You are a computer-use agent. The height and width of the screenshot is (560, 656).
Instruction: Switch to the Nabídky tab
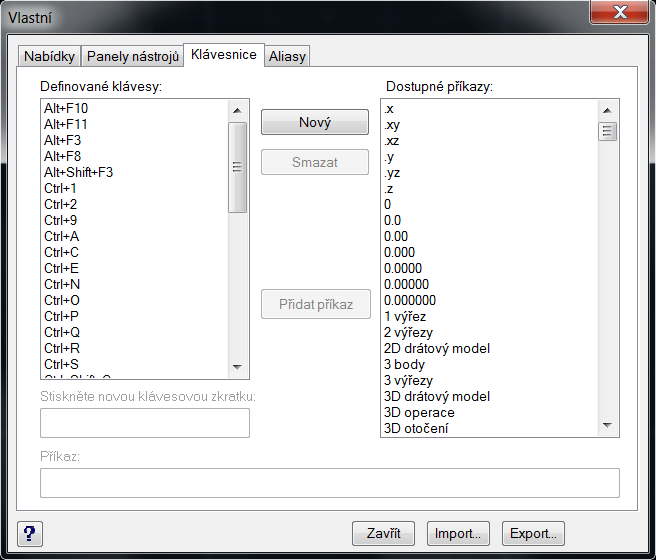pyautogui.click(x=49, y=56)
